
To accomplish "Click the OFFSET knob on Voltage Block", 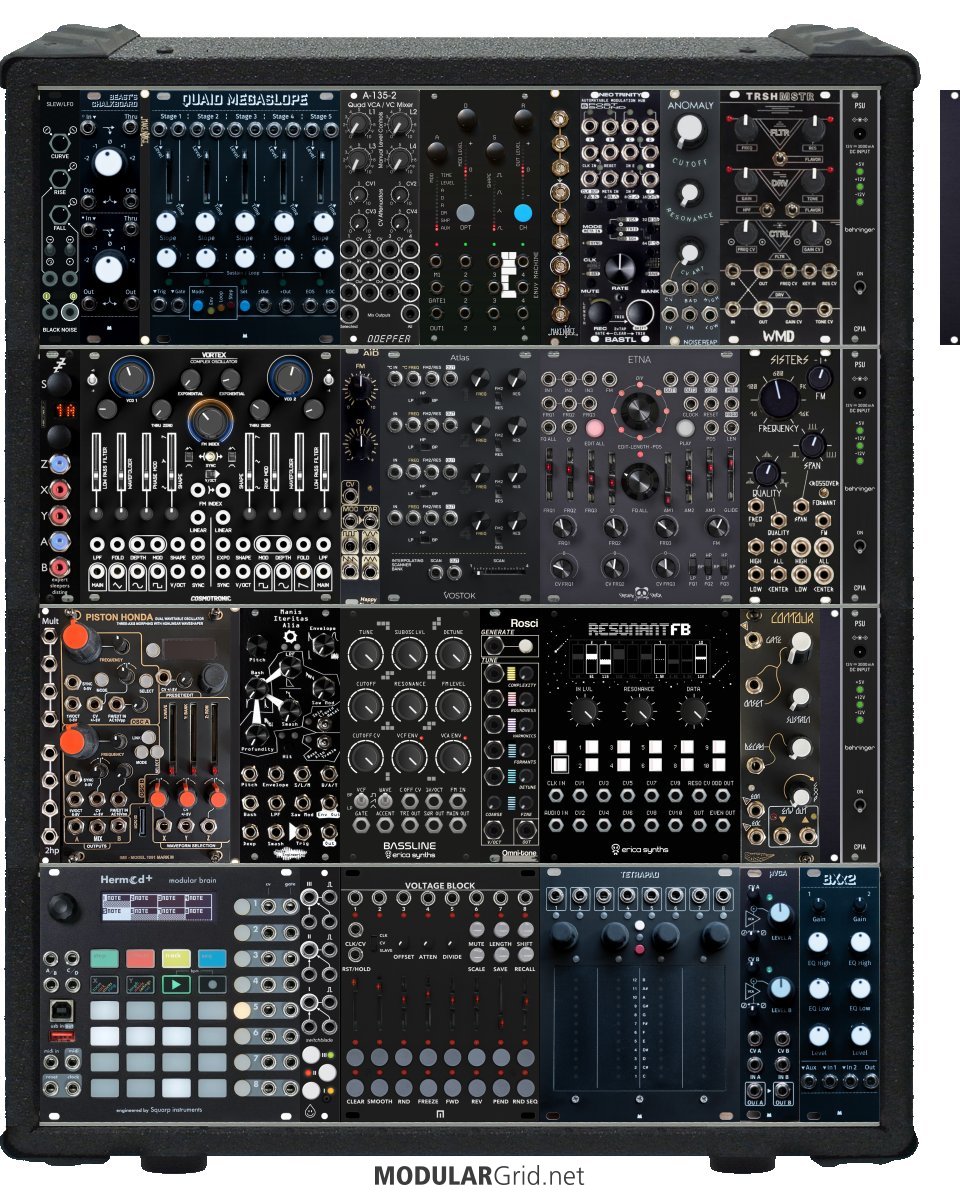I will coord(404,944).
